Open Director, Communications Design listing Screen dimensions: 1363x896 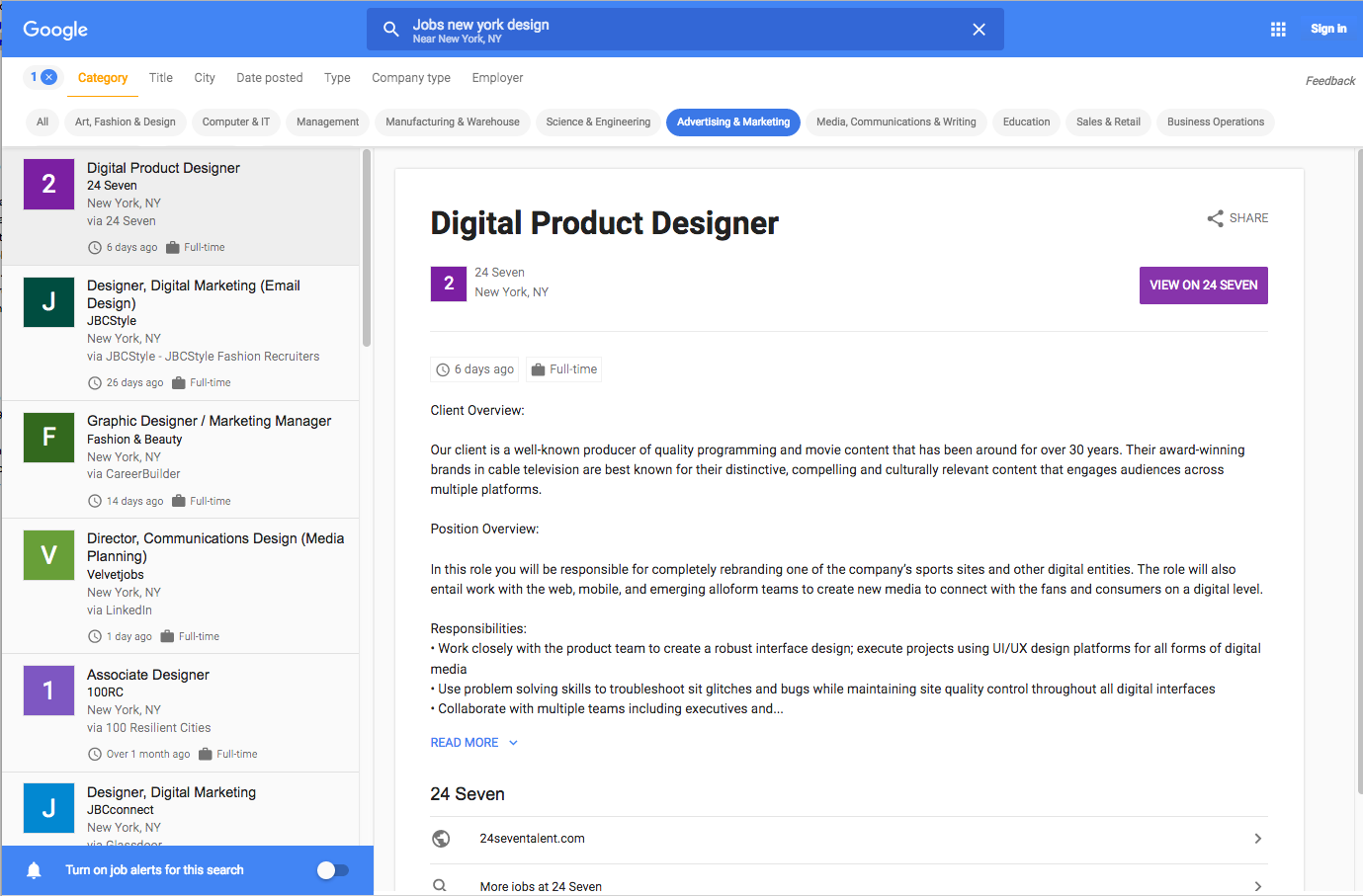tap(180, 586)
